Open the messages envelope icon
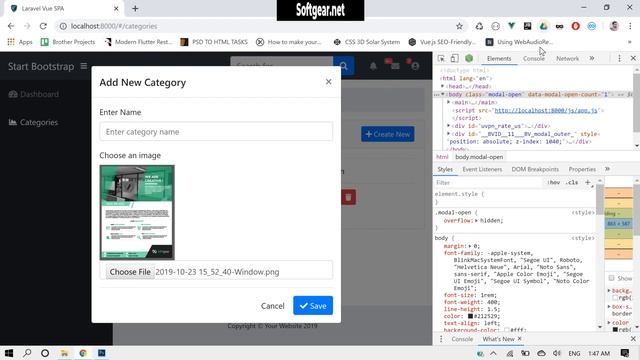Screen dimensions: 640x360 click(x=395, y=66)
